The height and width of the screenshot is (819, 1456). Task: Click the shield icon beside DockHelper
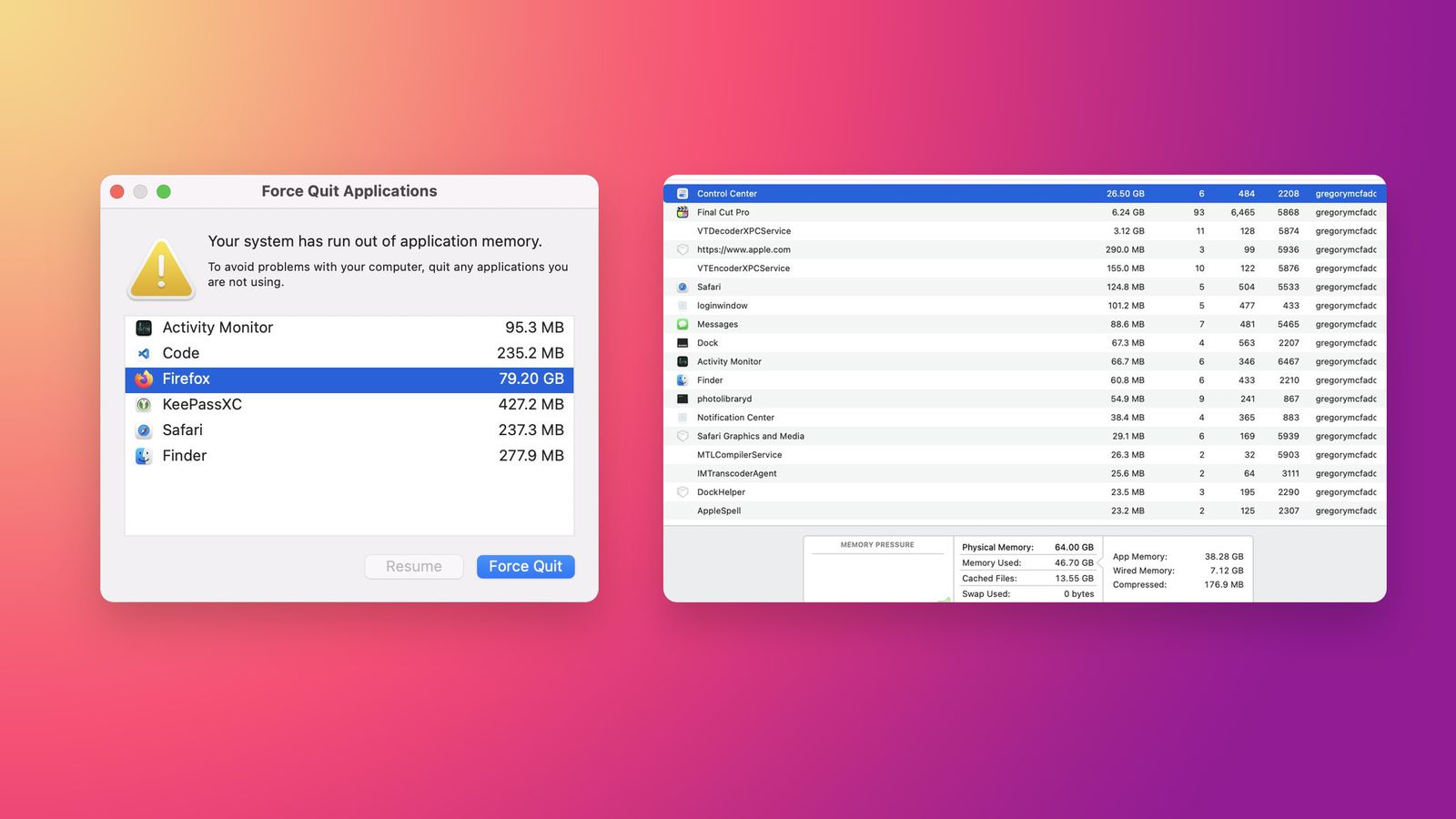pos(682,492)
